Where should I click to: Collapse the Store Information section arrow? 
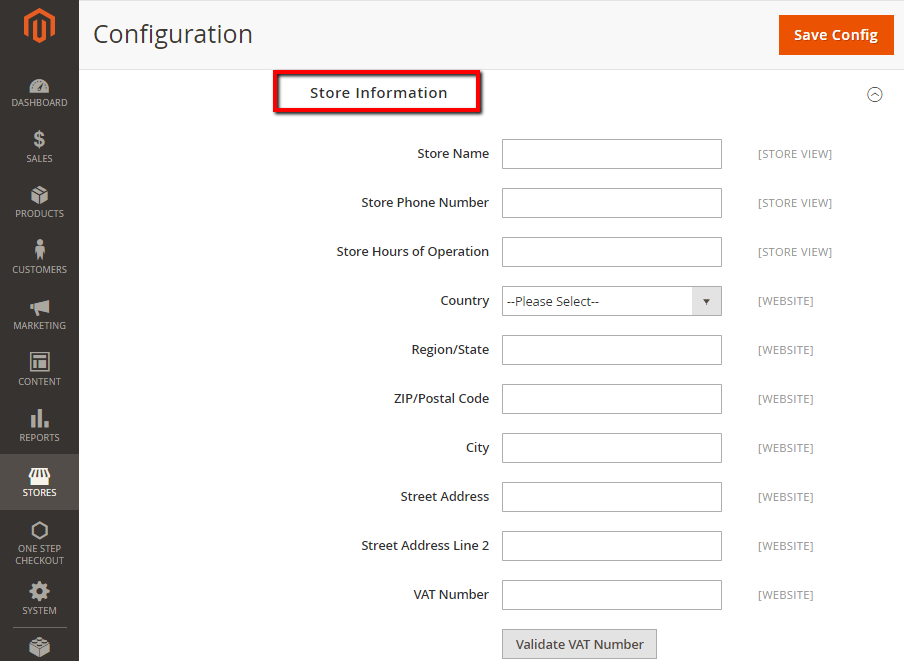[875, 94]
